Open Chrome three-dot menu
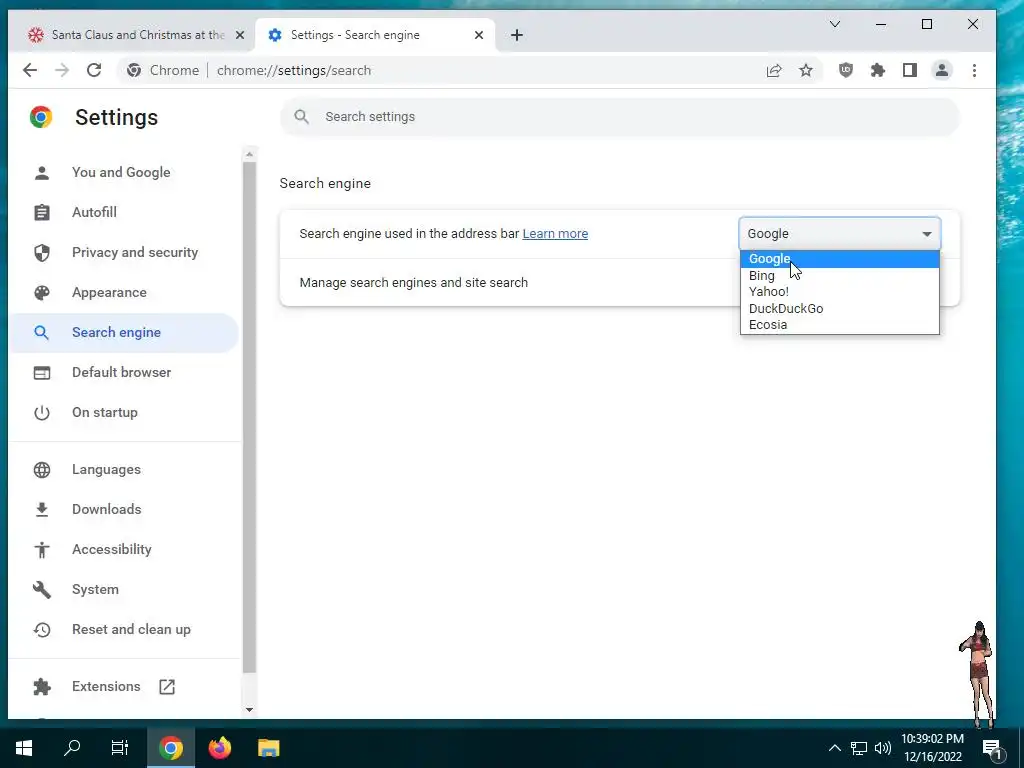The height and width of the screenshot is (768, 1024). click(x=974, y=70)
